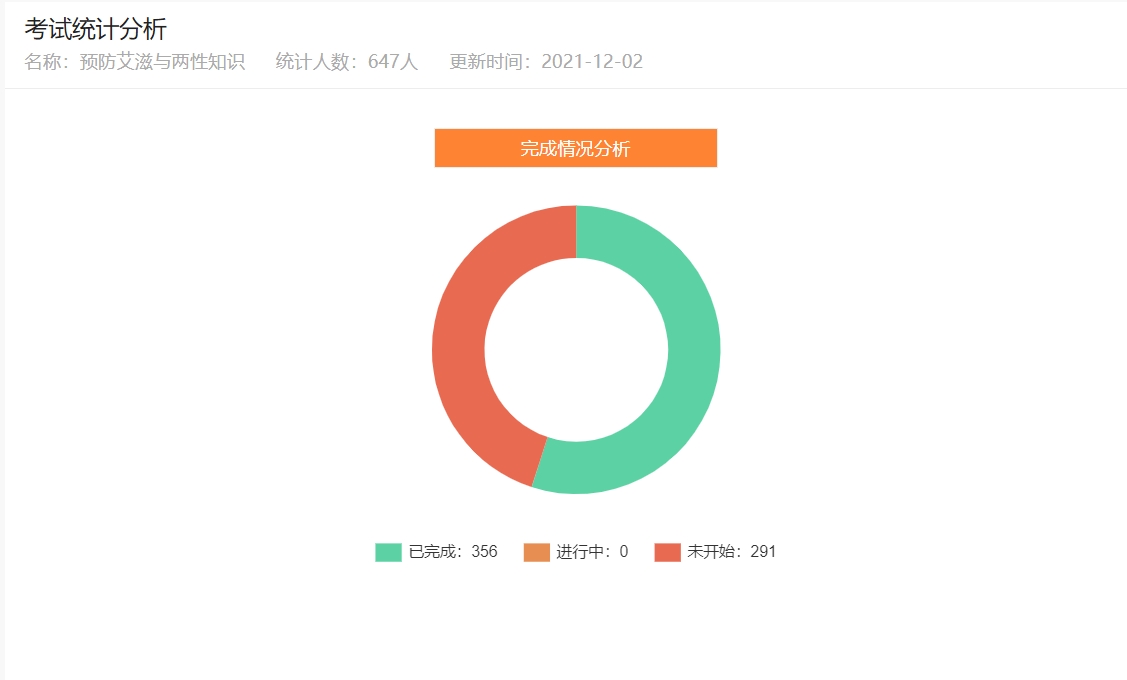Toggle the red 未开始 legend swatch
Image resolution: width=1127 pixels, height=680 pixels.
click(x=668, y=552)
